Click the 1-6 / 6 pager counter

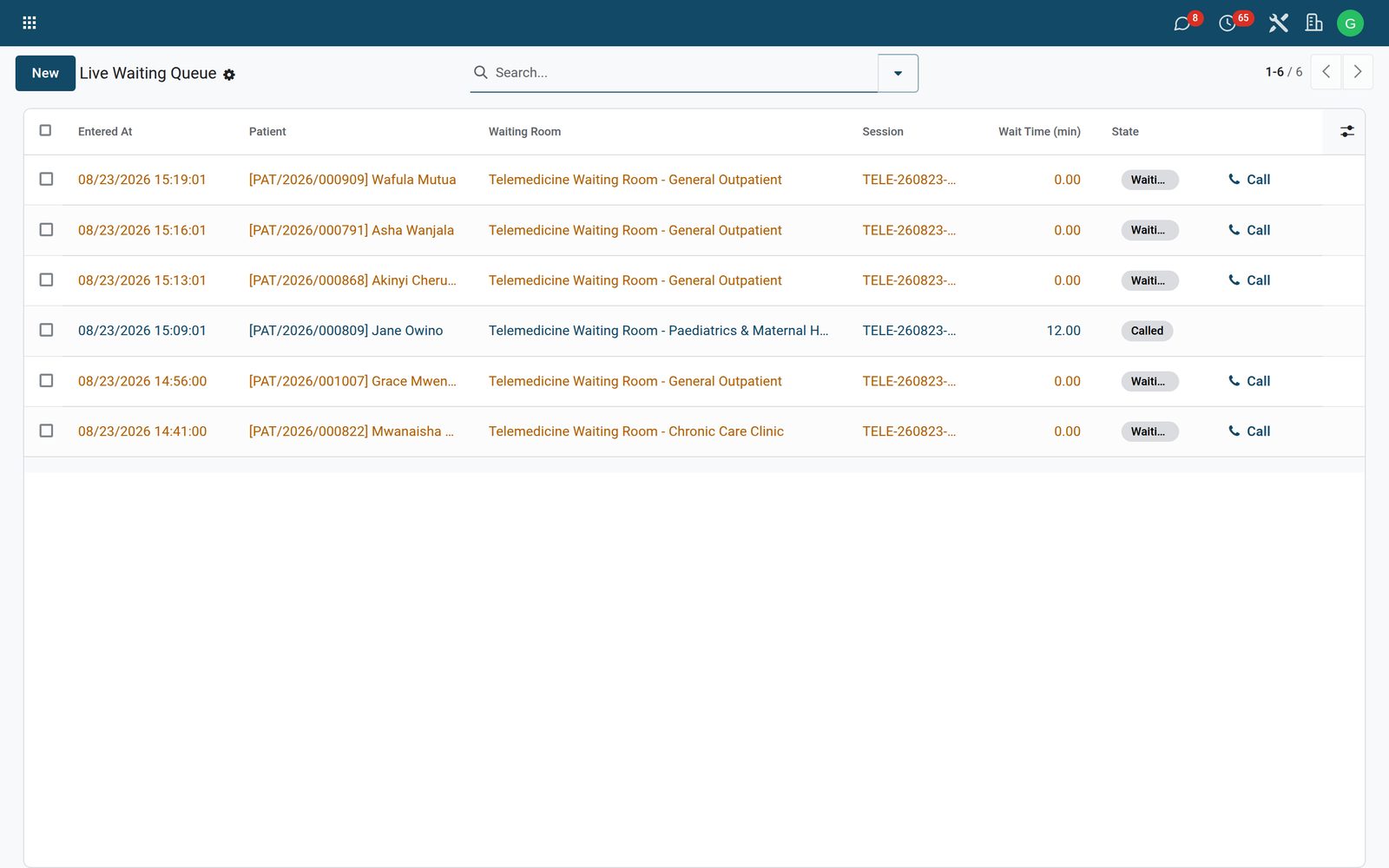(1284, 72)
